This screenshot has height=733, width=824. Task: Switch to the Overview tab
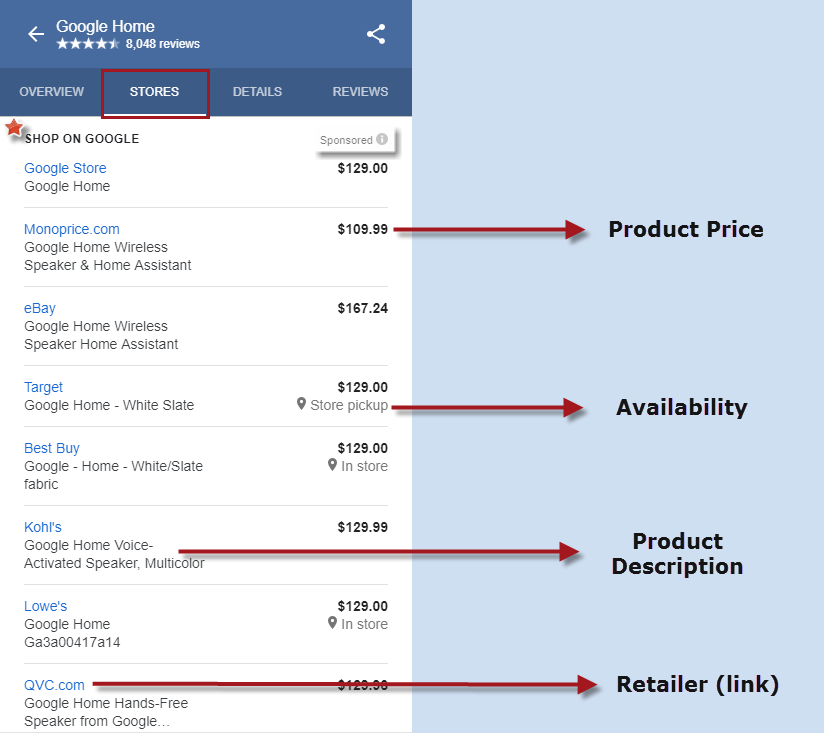(52, 92)
